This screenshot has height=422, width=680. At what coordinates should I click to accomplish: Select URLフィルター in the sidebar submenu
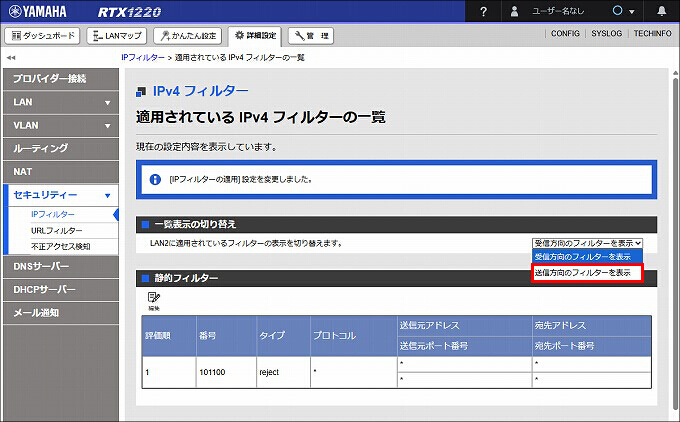pyautogui.click(x=56, y=230)
